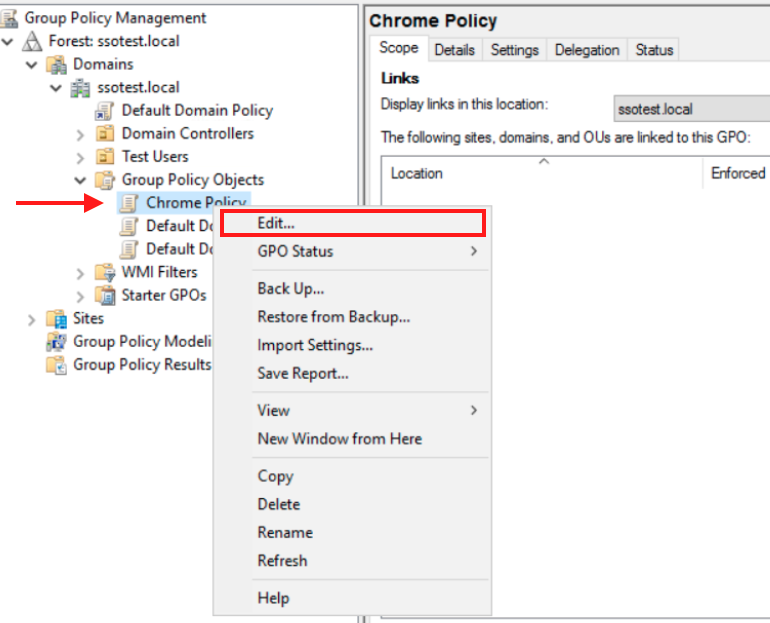Click the Sites folder icon
The image size is (770, 623).
(56, 319)
